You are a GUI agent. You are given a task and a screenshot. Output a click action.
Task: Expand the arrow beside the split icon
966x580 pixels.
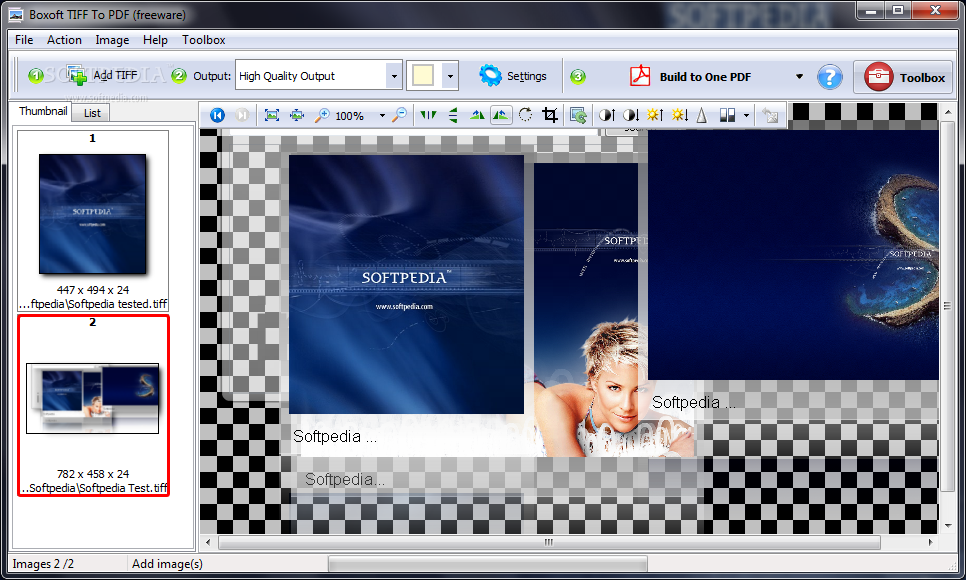746,116
